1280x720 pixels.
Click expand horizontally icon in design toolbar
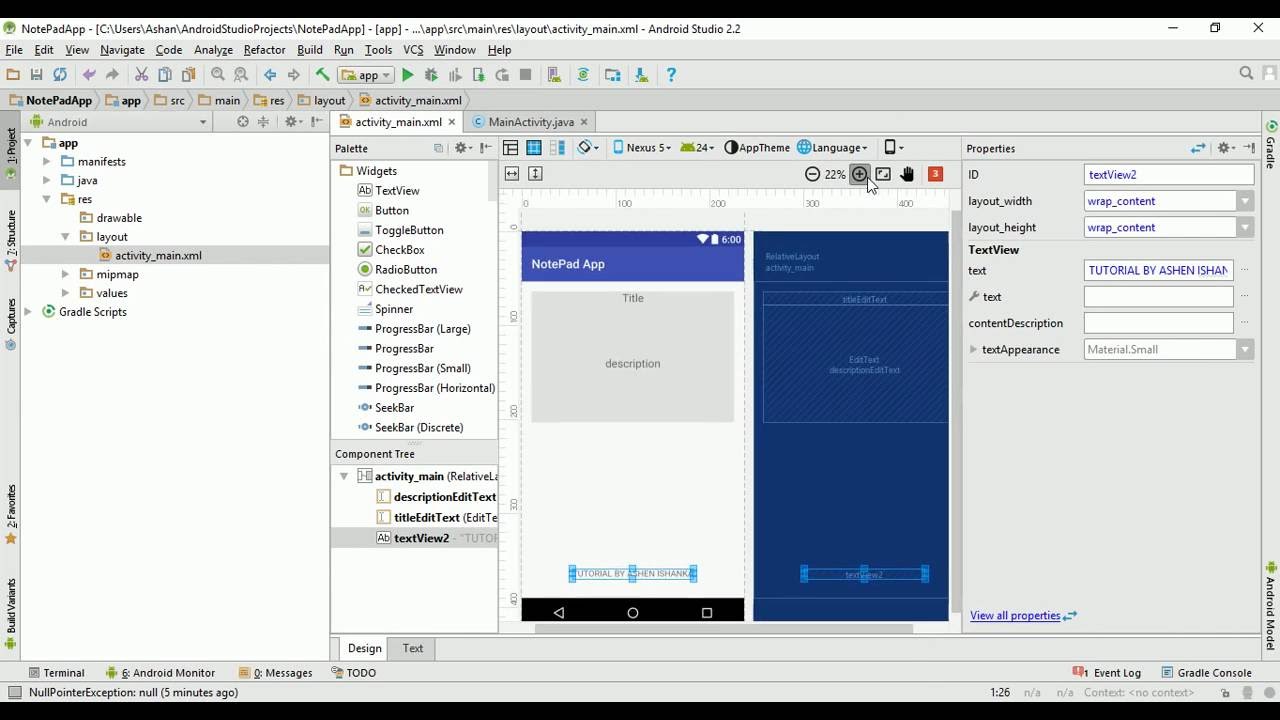click(x=511, y=174)
